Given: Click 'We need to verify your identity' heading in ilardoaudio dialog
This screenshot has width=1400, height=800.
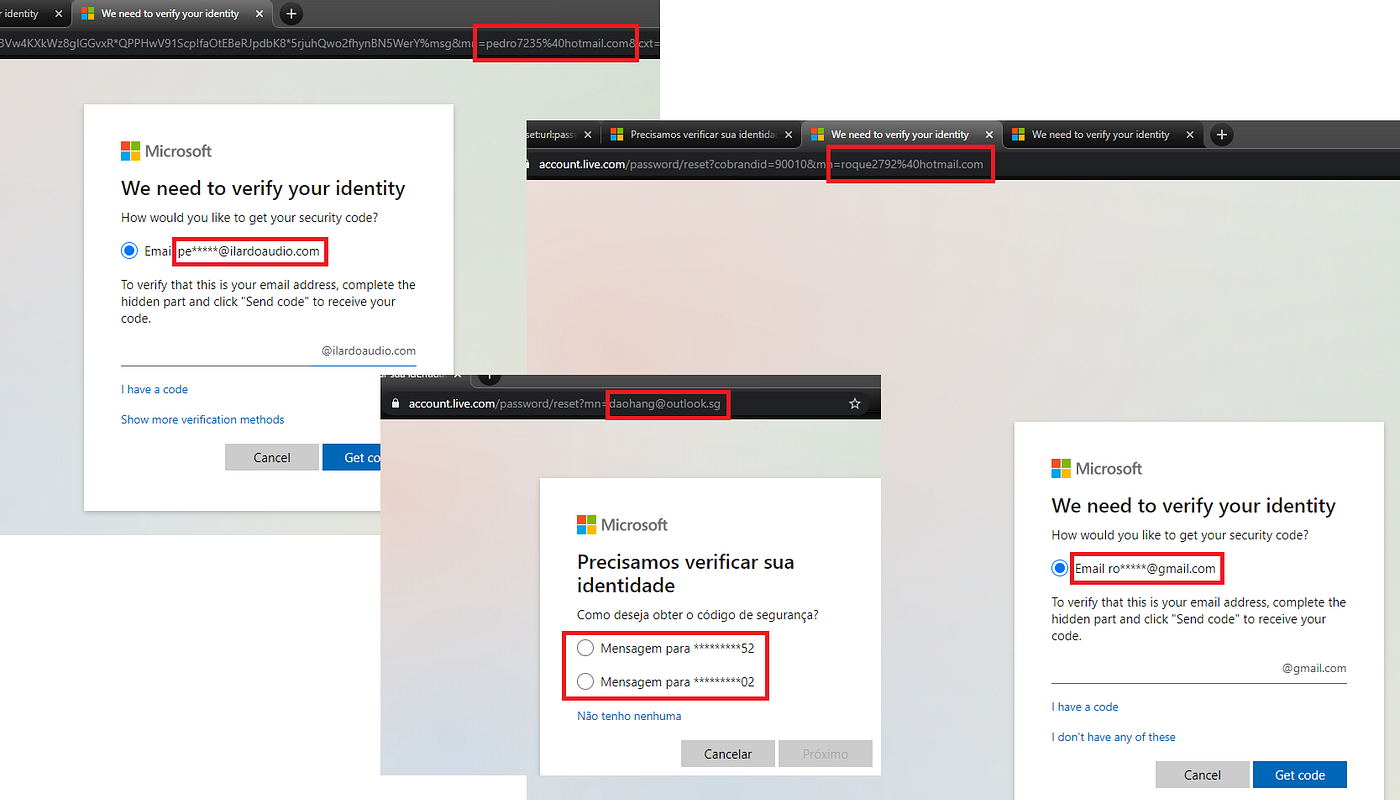Looking at the screenshot, I should (x=263, y=188).
